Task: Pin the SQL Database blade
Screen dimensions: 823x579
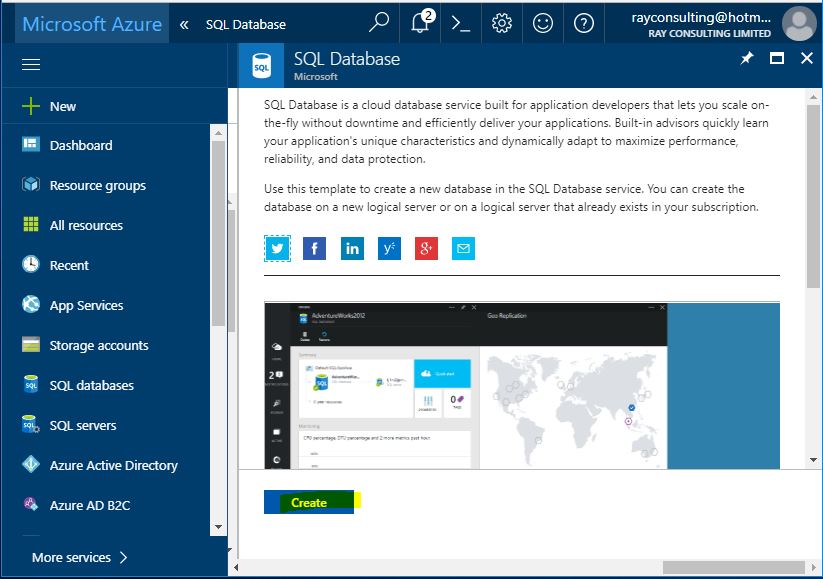Action: pos(746,58)
